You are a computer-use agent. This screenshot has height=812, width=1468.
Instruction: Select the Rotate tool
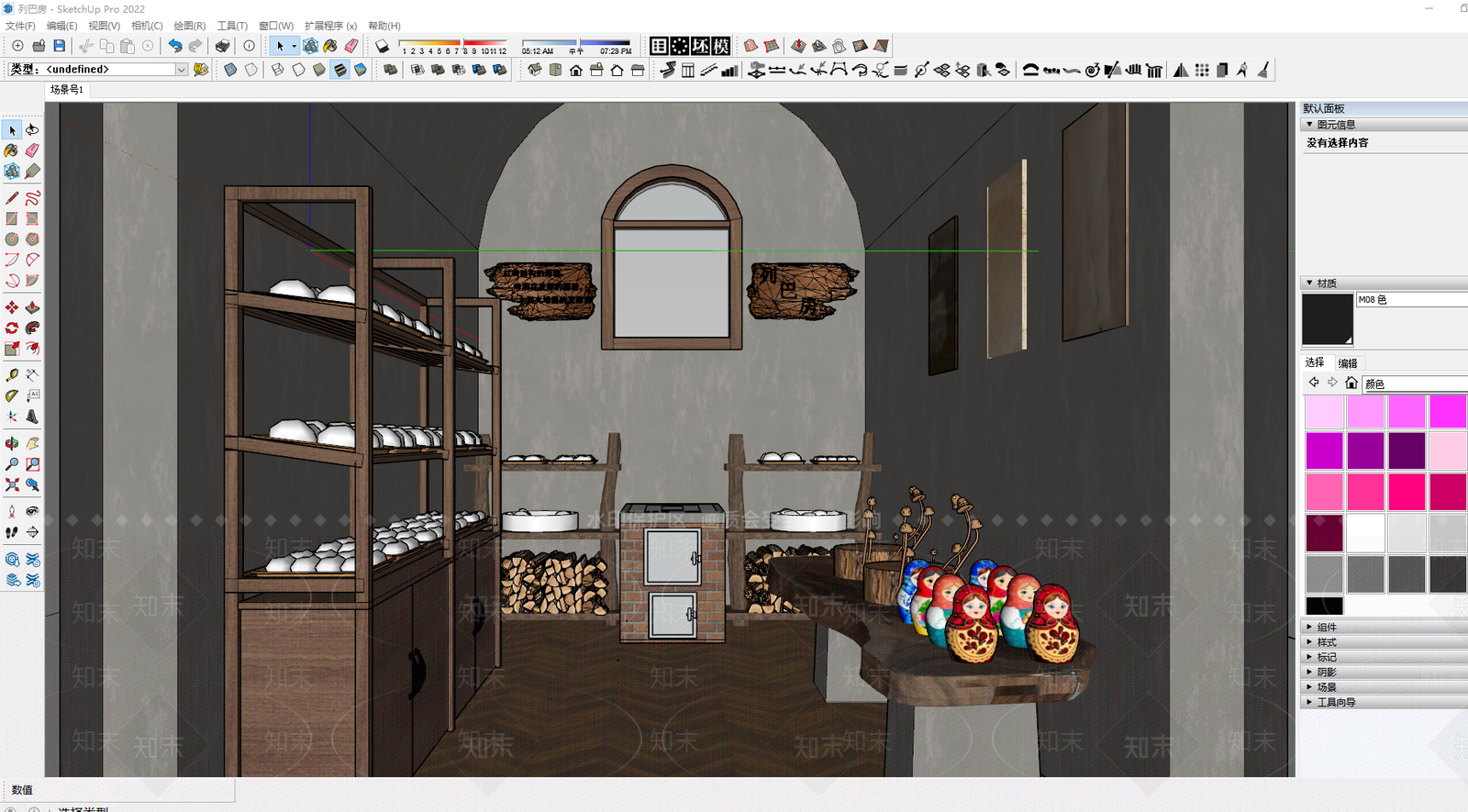[x=12, y=328]
